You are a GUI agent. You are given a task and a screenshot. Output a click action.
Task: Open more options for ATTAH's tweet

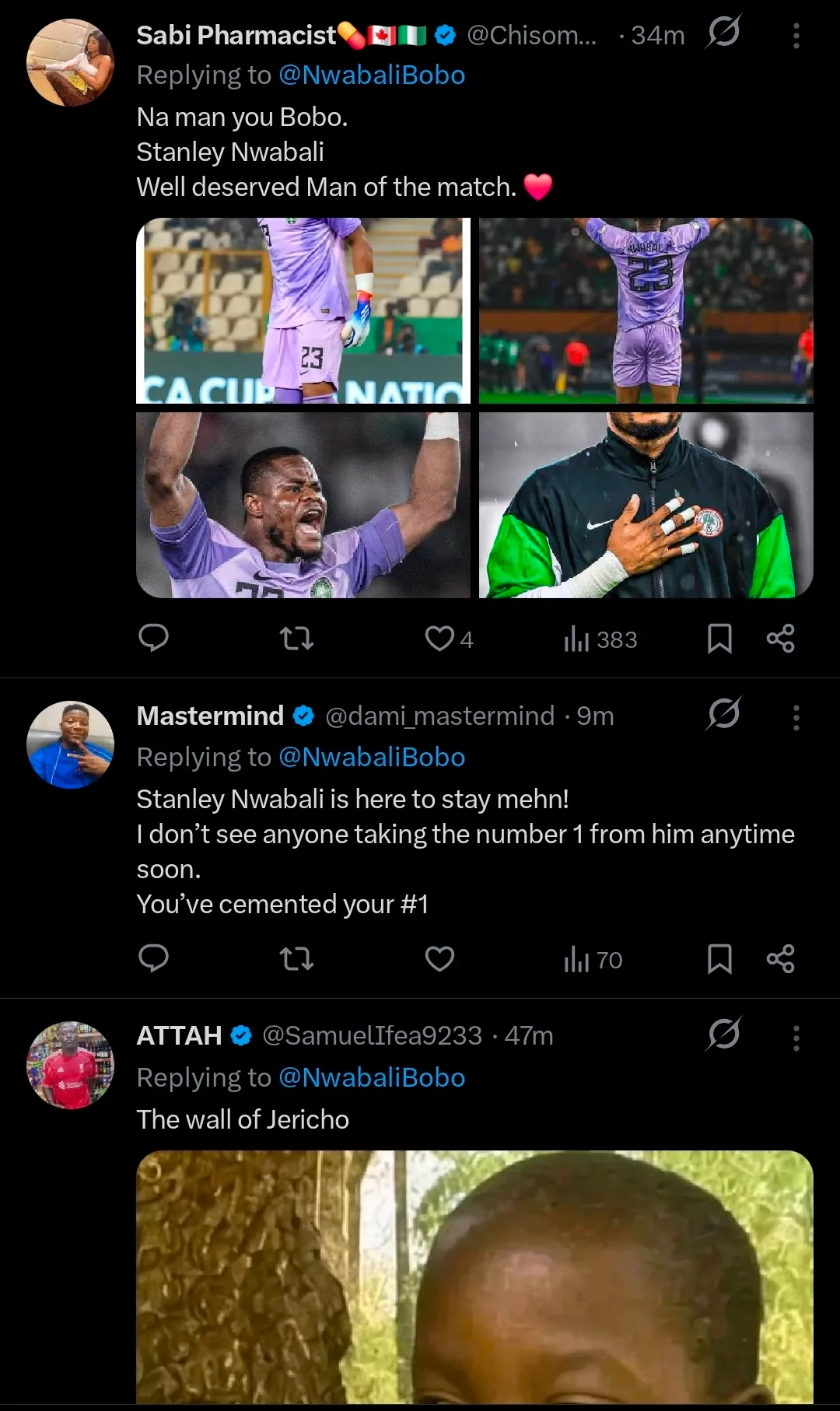[x=796, y=1038]
